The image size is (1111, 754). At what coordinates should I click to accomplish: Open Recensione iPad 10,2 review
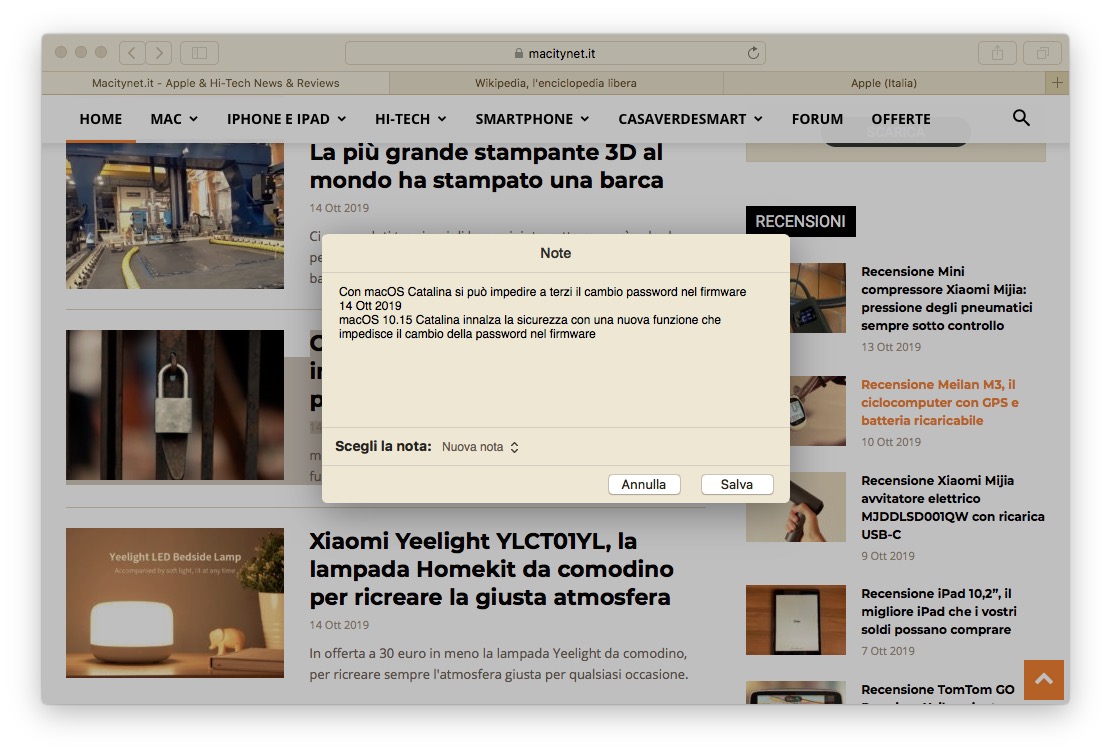point(938,612)
